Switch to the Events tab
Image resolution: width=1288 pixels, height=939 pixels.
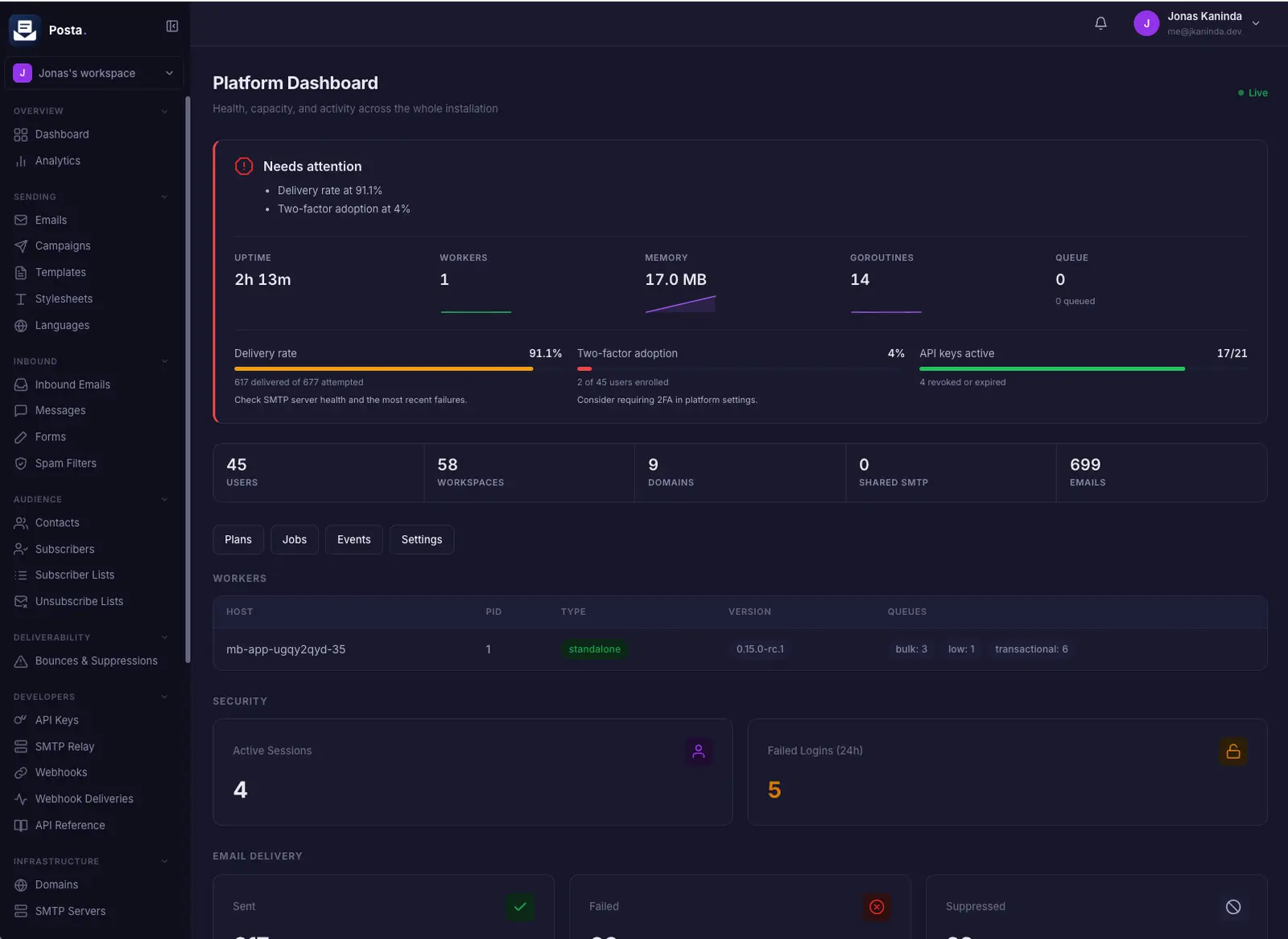[354, 540]
